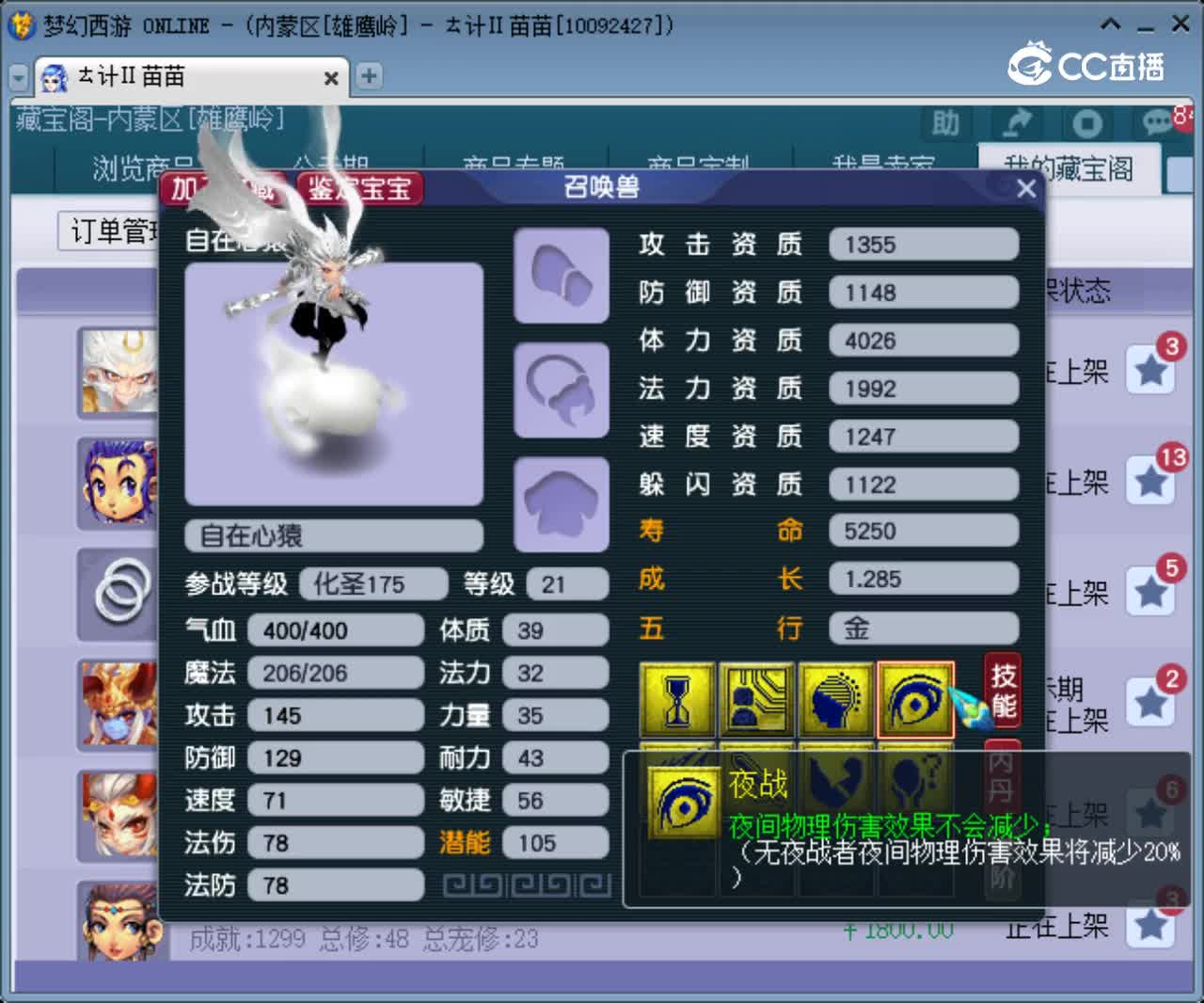1204x1003 pixels.
Task: Switch to the 内丹 tab
Action: coord(1003,775)
